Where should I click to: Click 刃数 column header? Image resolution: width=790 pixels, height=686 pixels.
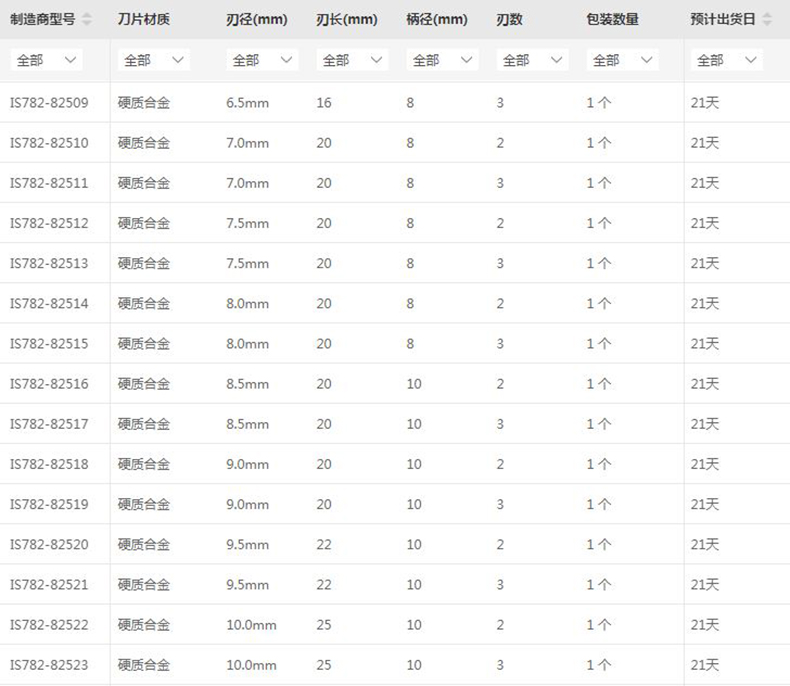click(509, 20)
